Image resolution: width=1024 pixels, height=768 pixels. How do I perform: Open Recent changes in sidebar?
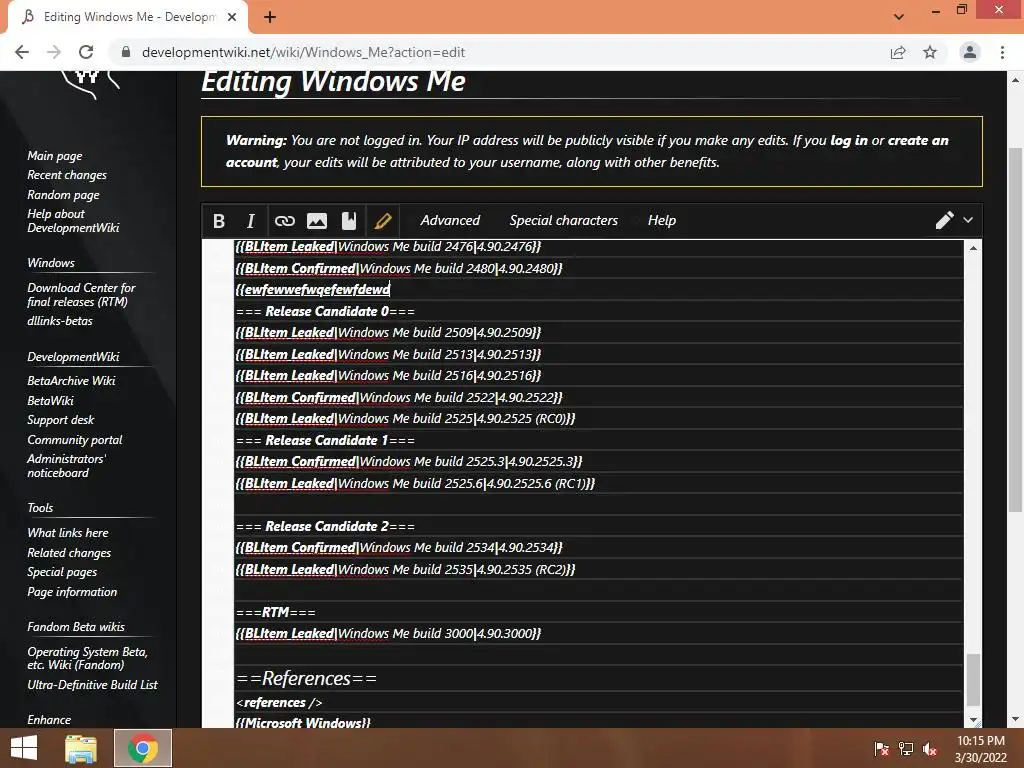click(67, 175)
